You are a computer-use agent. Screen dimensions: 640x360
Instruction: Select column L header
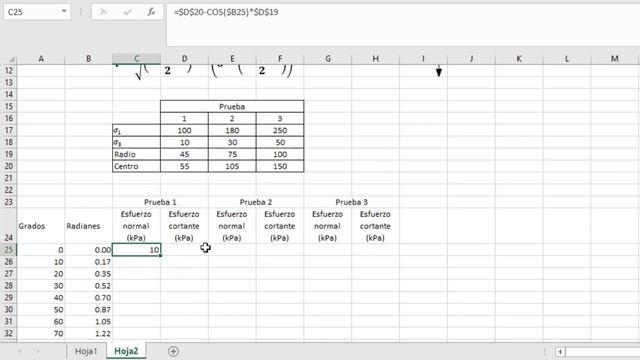pos(567,59)
